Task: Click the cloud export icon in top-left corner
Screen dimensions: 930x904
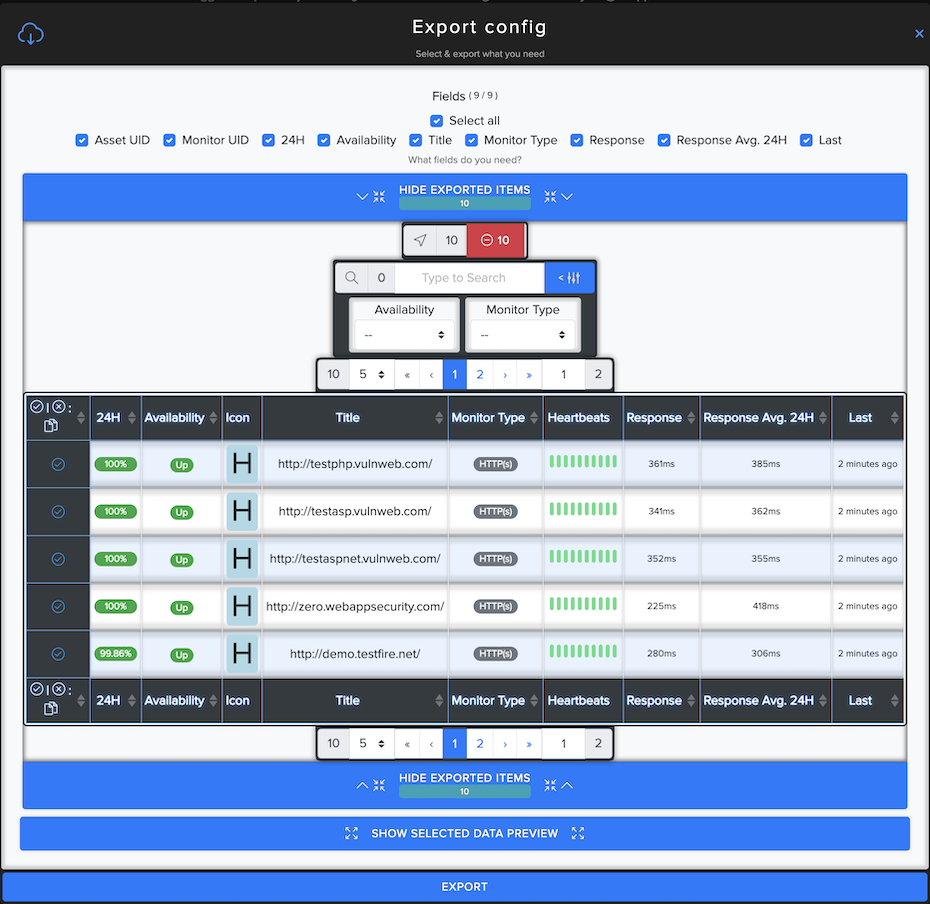Action: (30, 33)
